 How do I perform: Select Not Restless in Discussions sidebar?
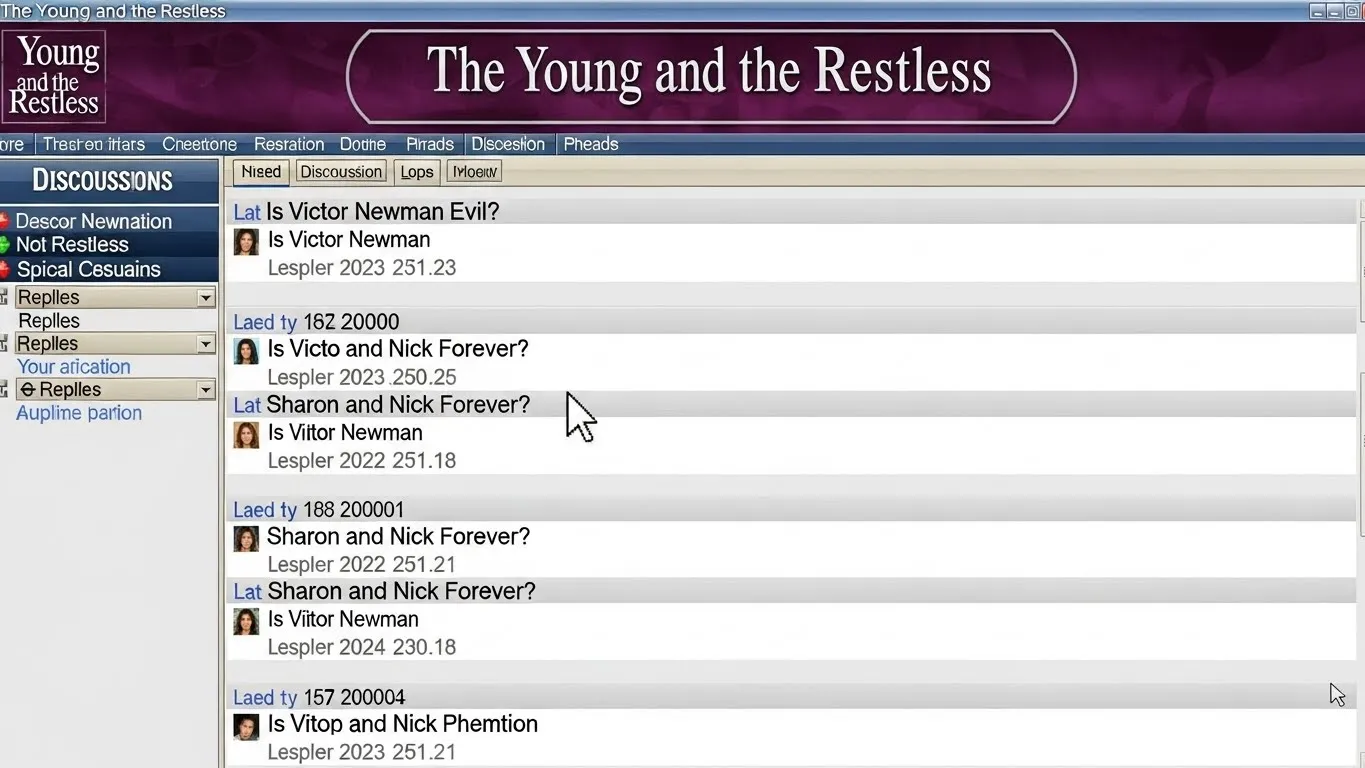pos(72,245)
